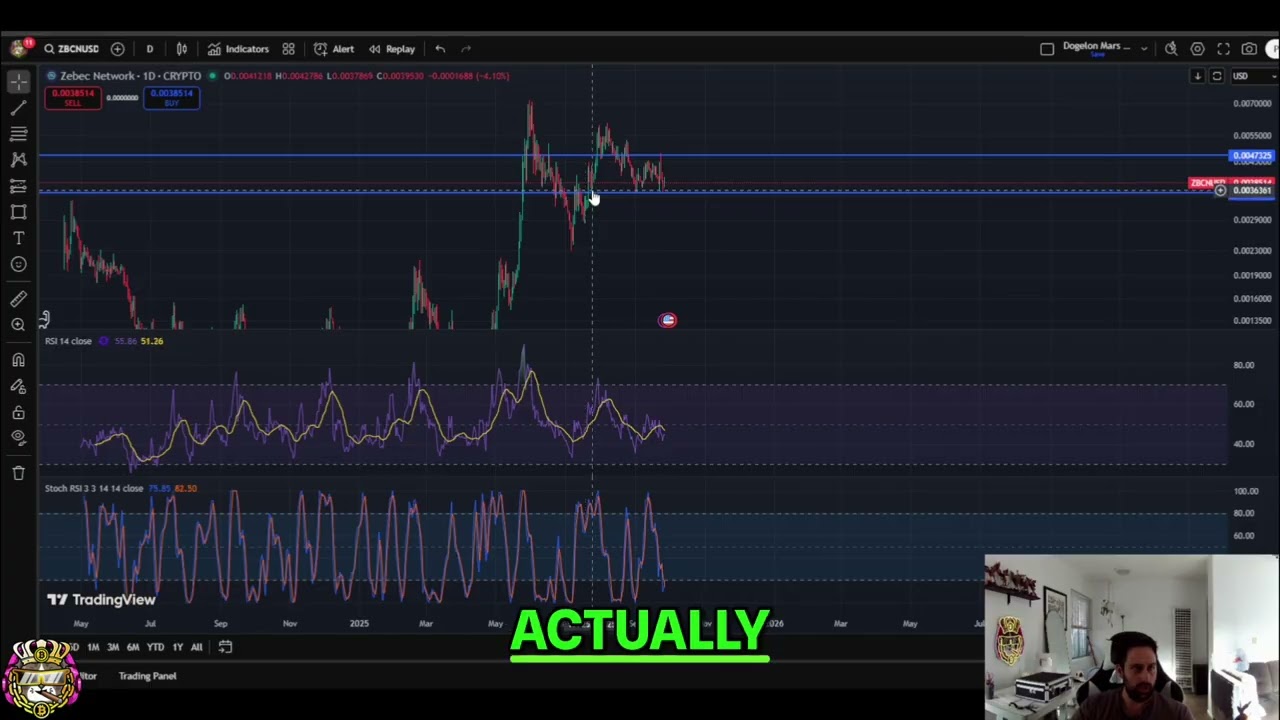Viewport: 1280px width, 720px height.
Task: Open the indicator templates grid icon
Action: (x=288, y=49)
